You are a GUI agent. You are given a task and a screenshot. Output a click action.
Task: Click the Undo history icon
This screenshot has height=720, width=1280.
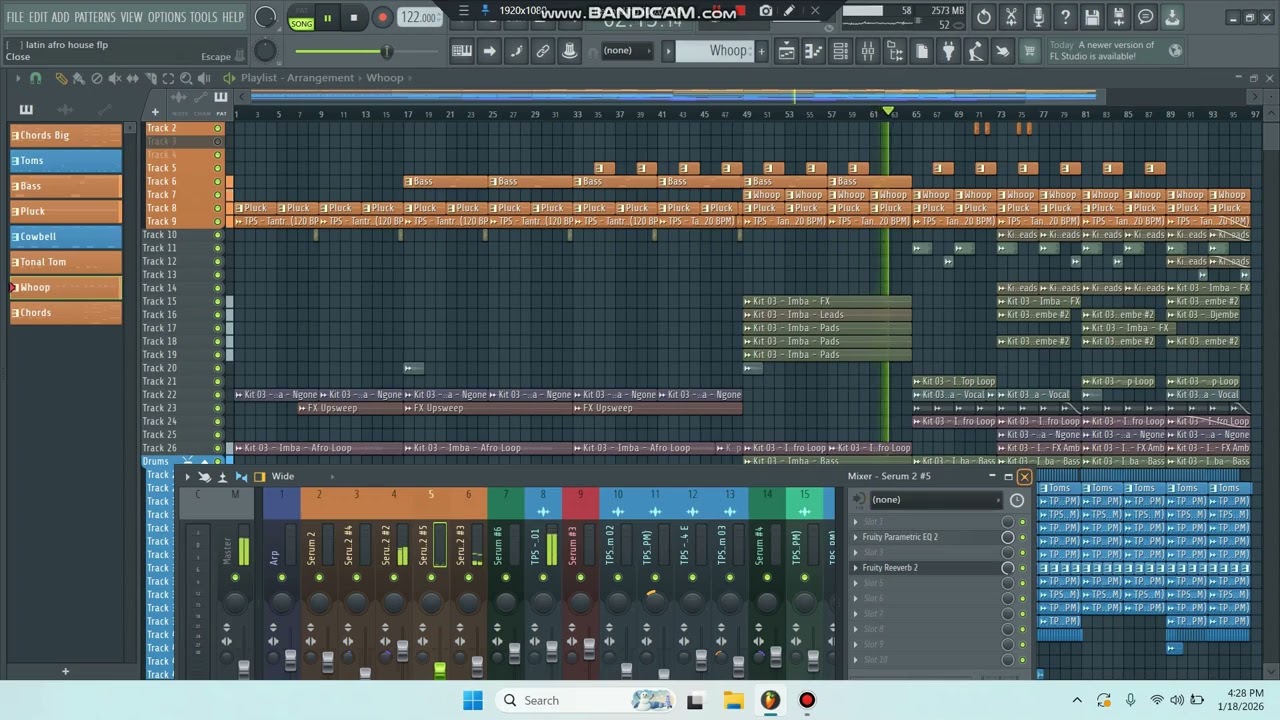coord(984,17)
